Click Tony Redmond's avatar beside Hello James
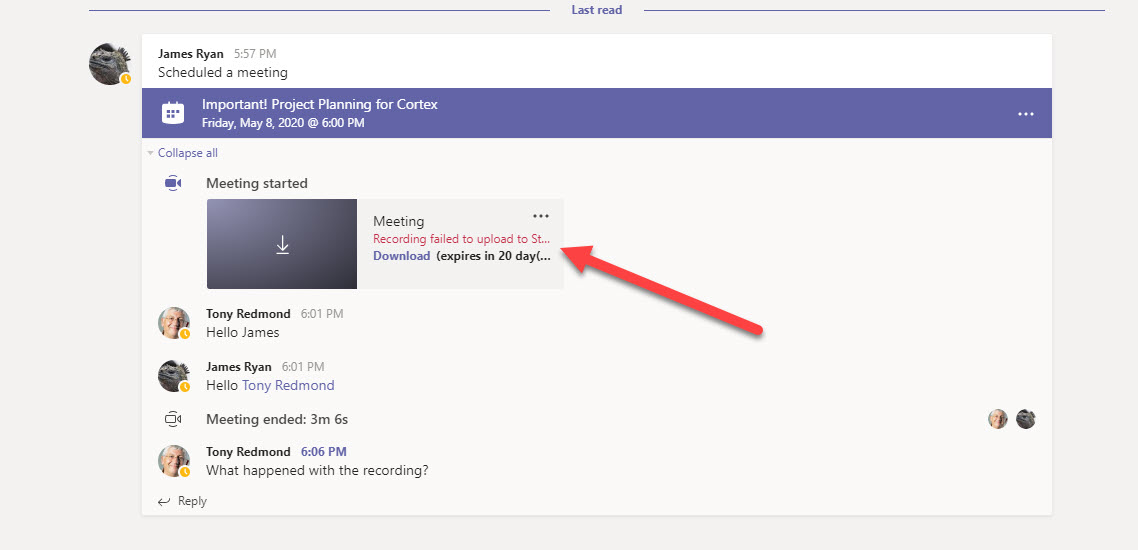The width and height of the screenshot is (1138, 550). point(174,323)
